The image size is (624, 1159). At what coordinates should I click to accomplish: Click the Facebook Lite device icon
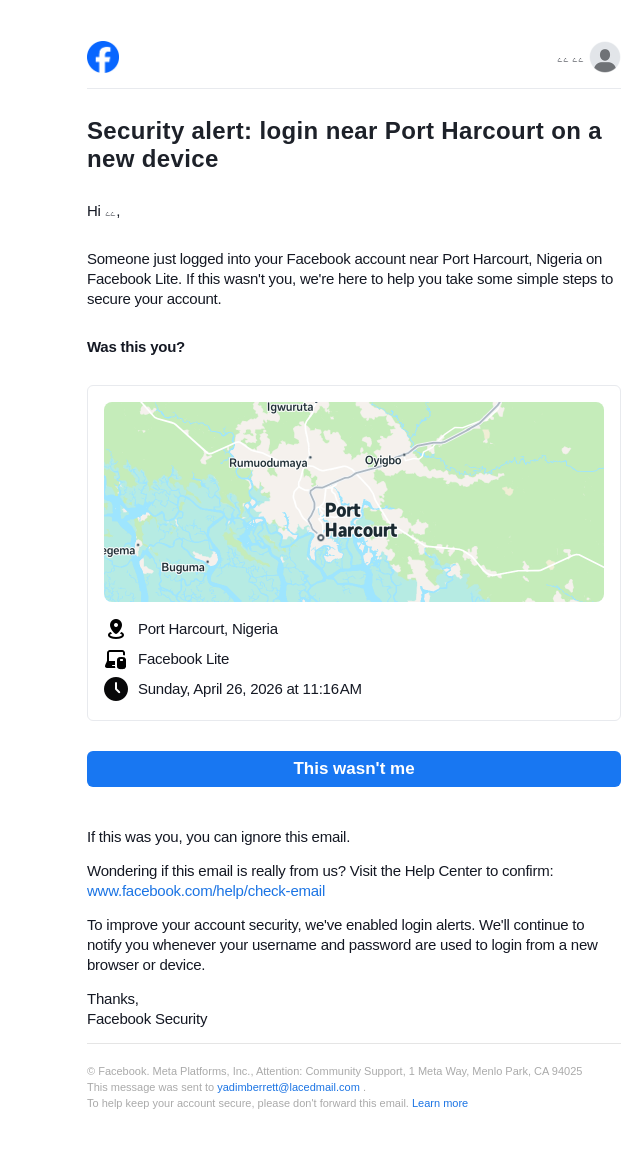click(116, 659)
